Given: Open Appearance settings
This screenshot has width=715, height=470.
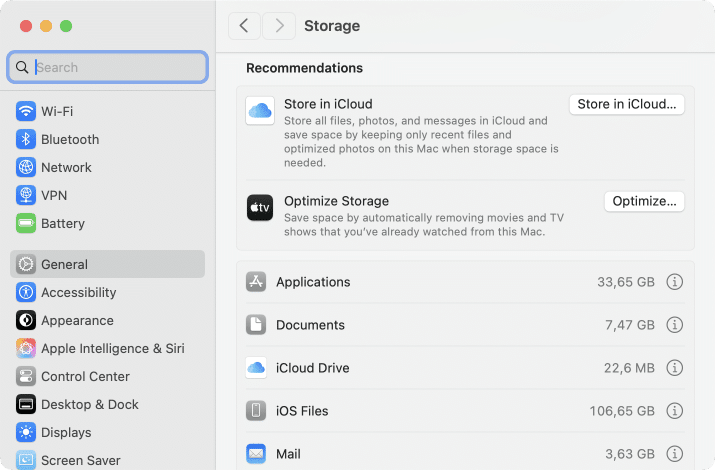Looking at the screenshot, I should click(108, 320).
